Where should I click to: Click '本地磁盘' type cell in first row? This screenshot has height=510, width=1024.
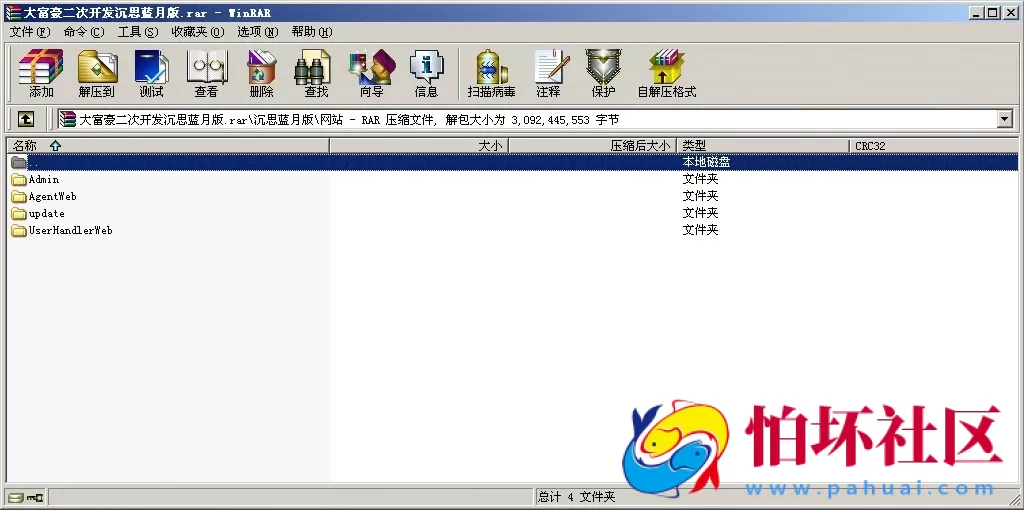pyautogui.click(x=706, y=162)
